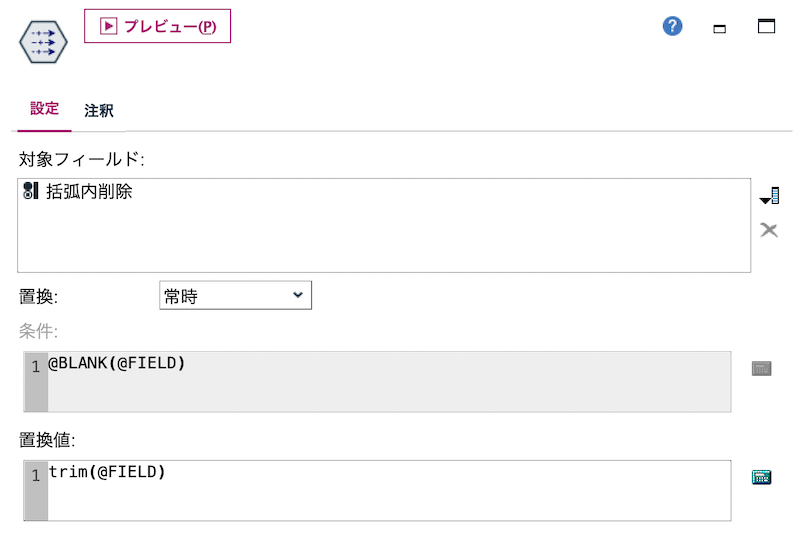Open help via the blue question mark

[672, 26]
